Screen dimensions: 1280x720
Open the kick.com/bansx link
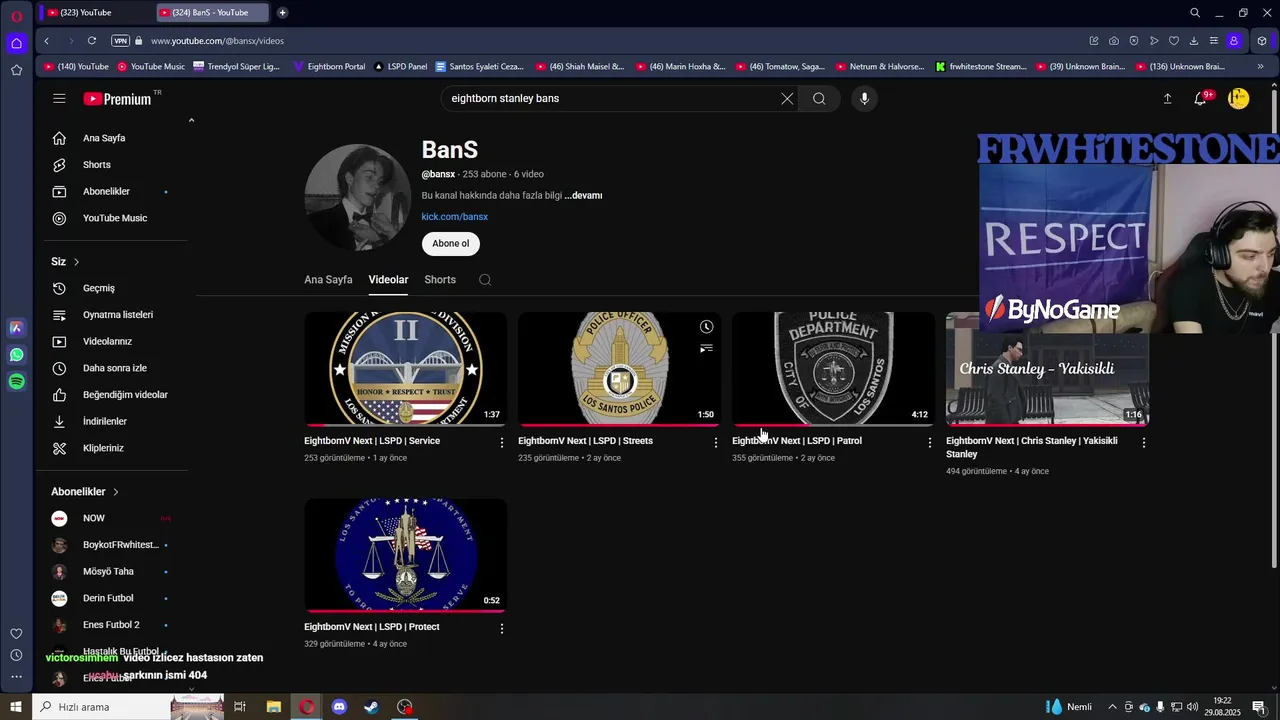[454, 217]
